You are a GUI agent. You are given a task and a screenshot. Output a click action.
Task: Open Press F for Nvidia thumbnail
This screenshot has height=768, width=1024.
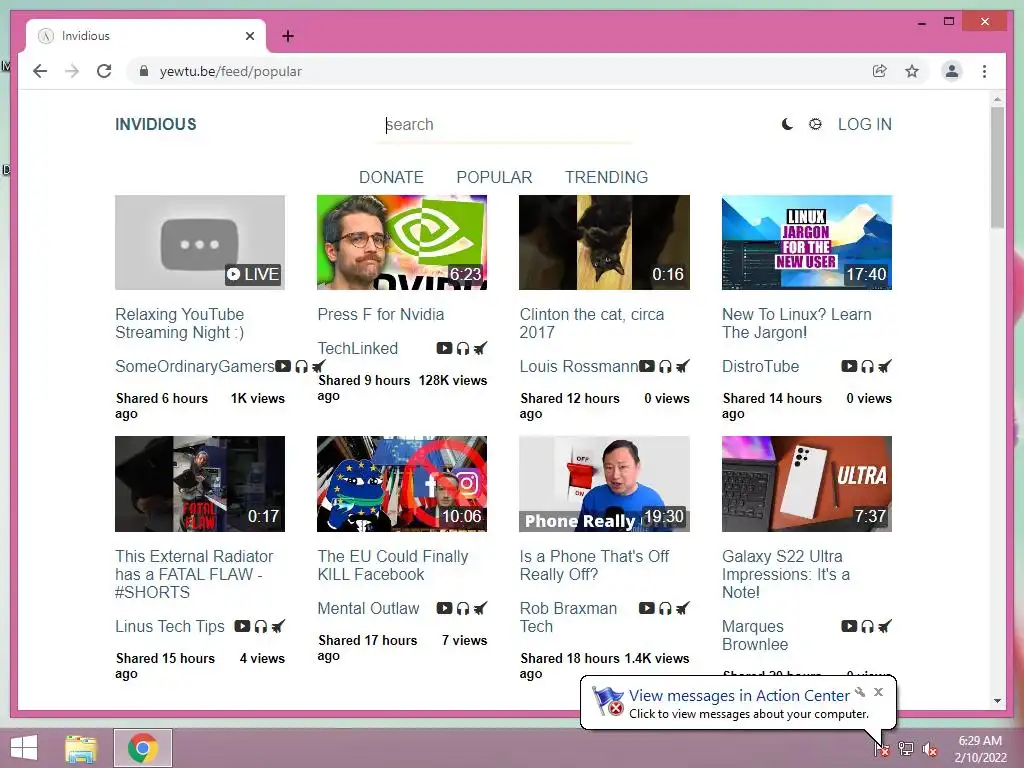402,242
